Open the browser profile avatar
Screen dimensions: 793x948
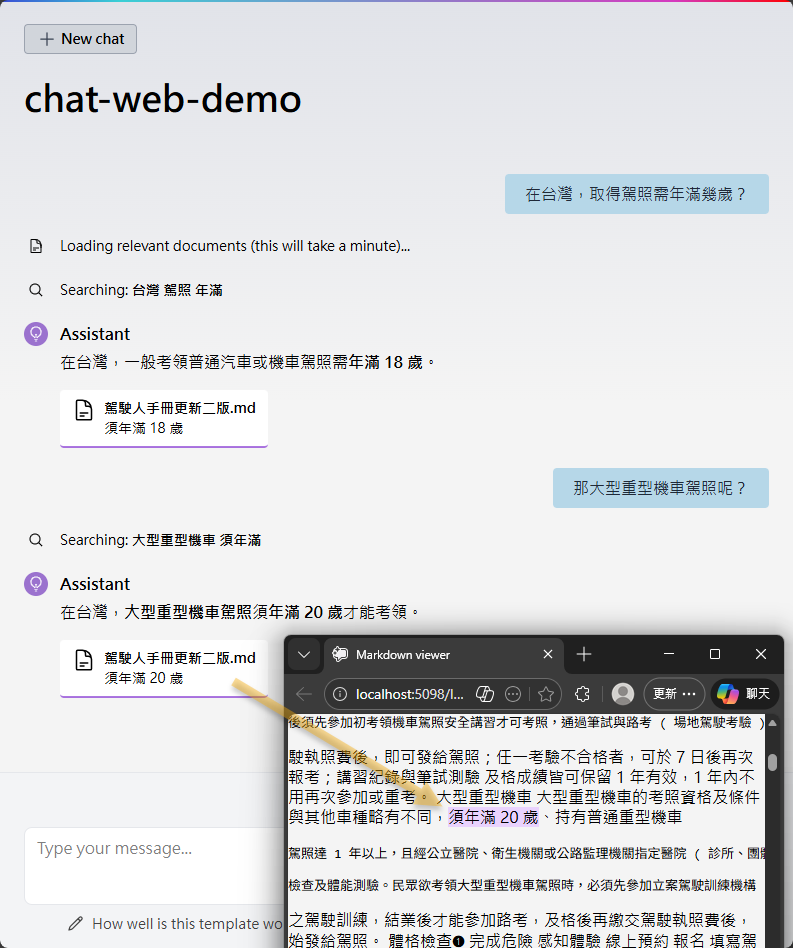[x=623, y=694]
